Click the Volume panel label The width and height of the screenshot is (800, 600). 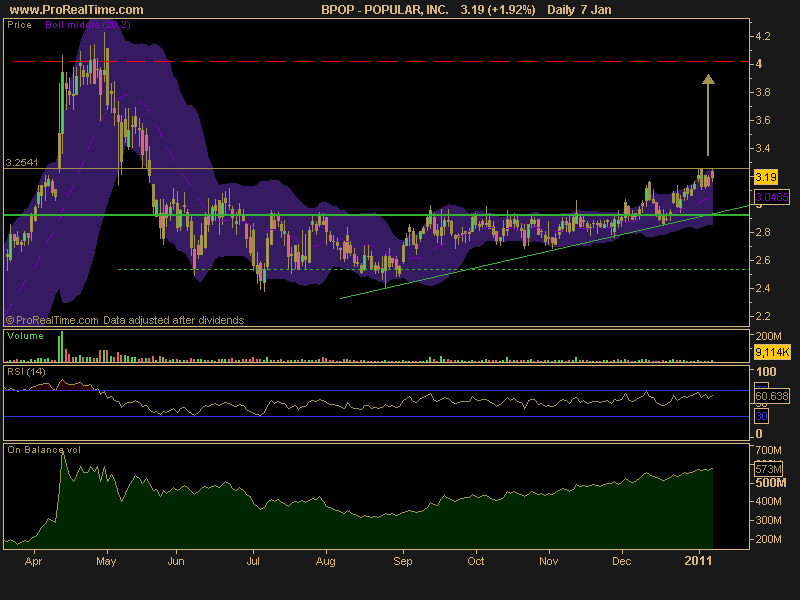click(25, 336)
